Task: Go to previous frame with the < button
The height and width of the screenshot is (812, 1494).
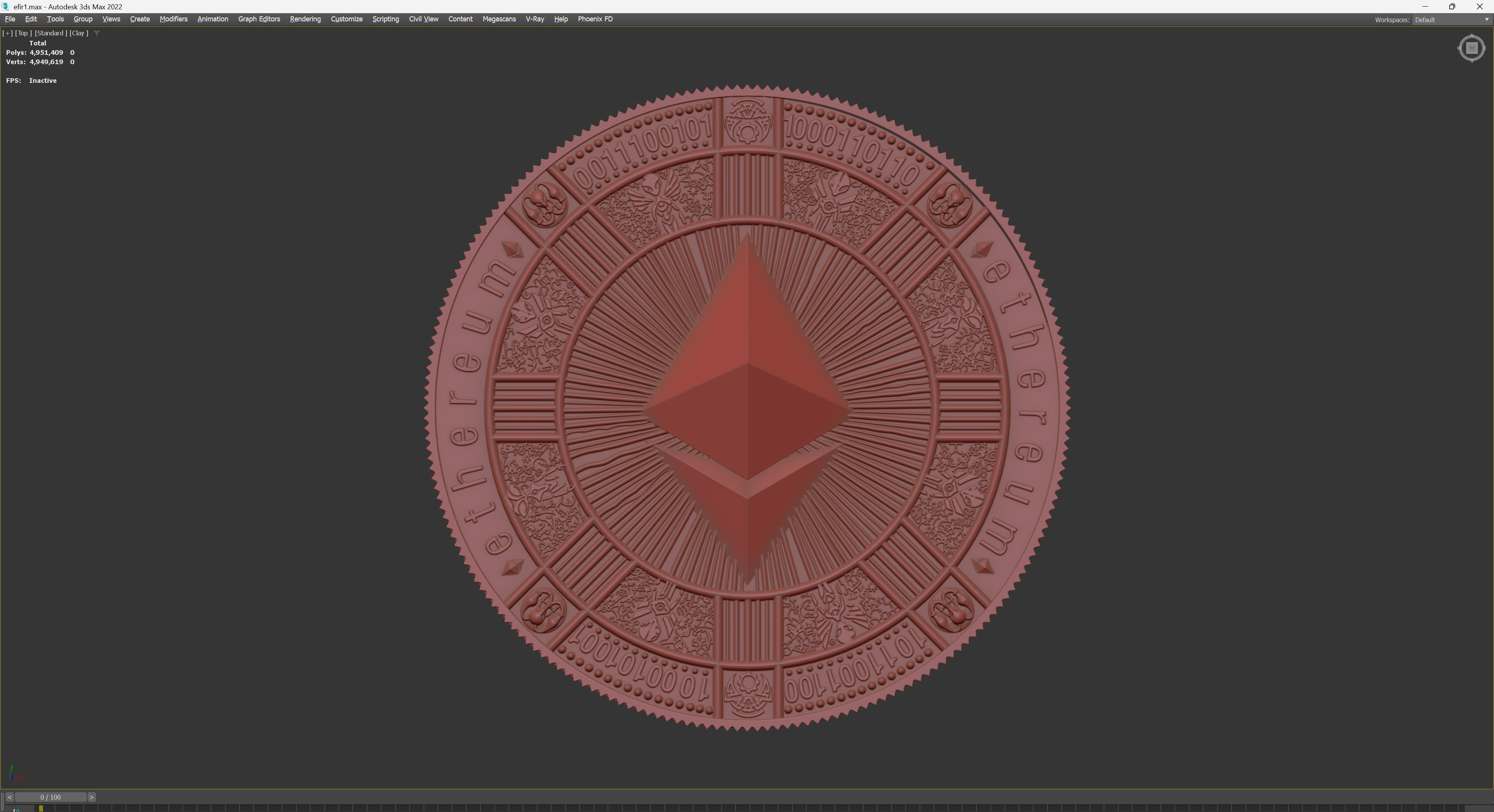Action: pyautogui.click(x=9, y=797)
